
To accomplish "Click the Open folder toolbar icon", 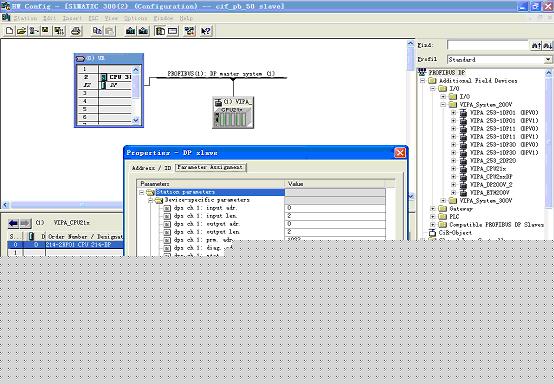I will [x=21, y=31].
